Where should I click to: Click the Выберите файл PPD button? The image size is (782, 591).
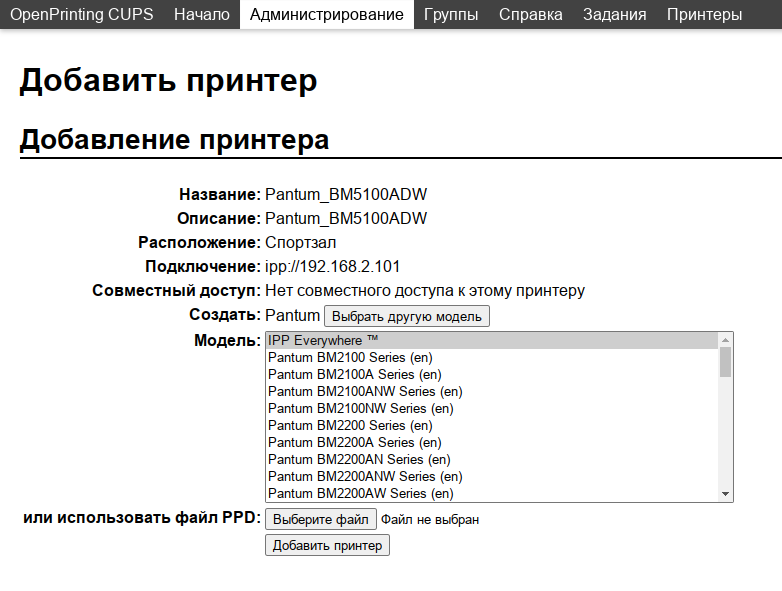point(321,520)
